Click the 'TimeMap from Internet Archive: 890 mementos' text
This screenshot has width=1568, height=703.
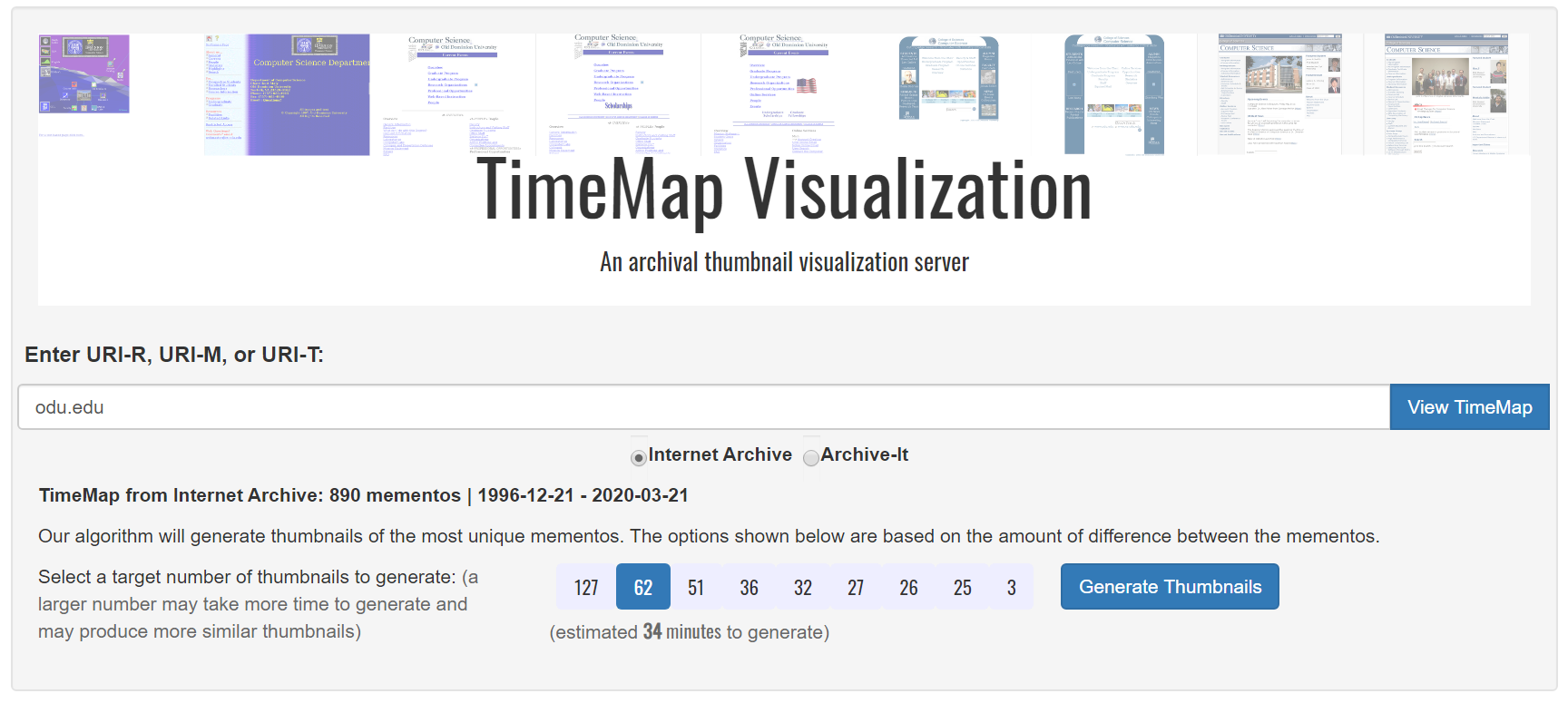point(250,495)
